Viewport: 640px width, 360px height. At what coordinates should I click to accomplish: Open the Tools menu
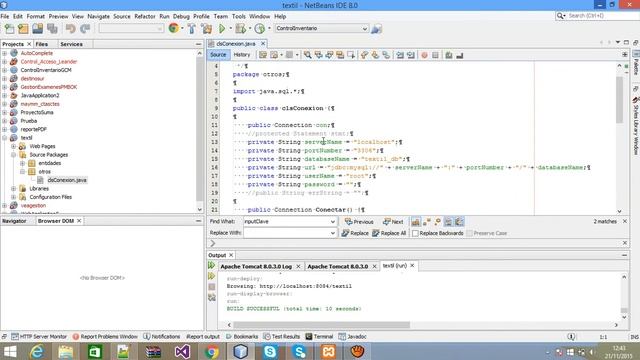(x=239, y=16)
